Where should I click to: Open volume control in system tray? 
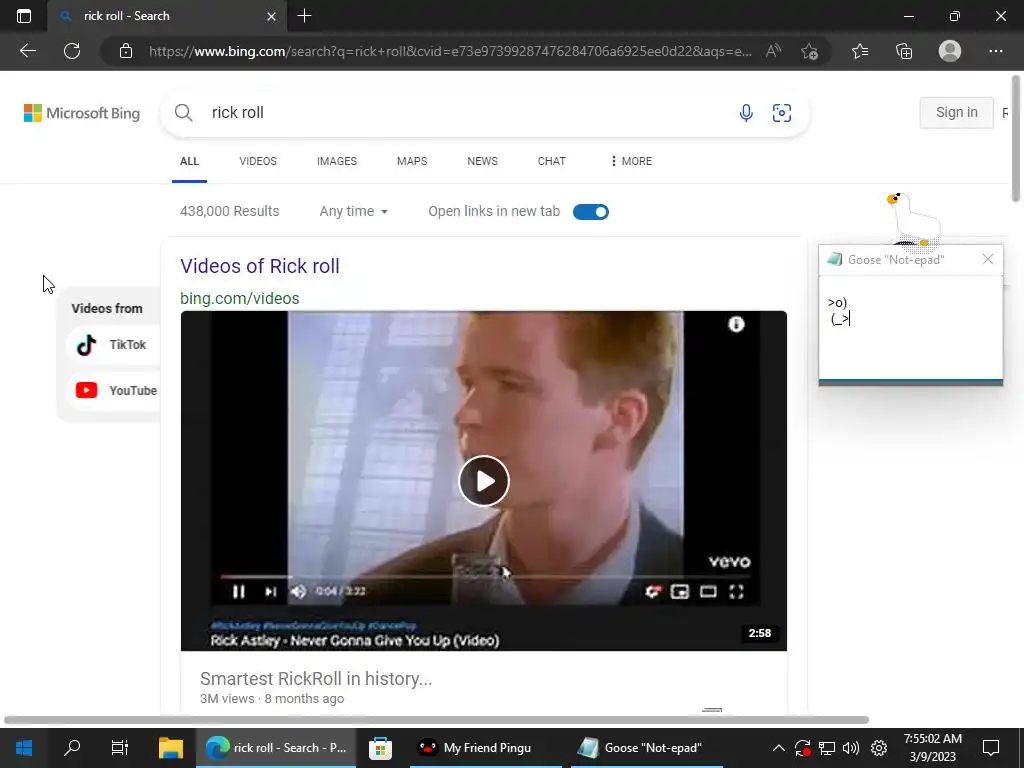click(x=851, y=748)
